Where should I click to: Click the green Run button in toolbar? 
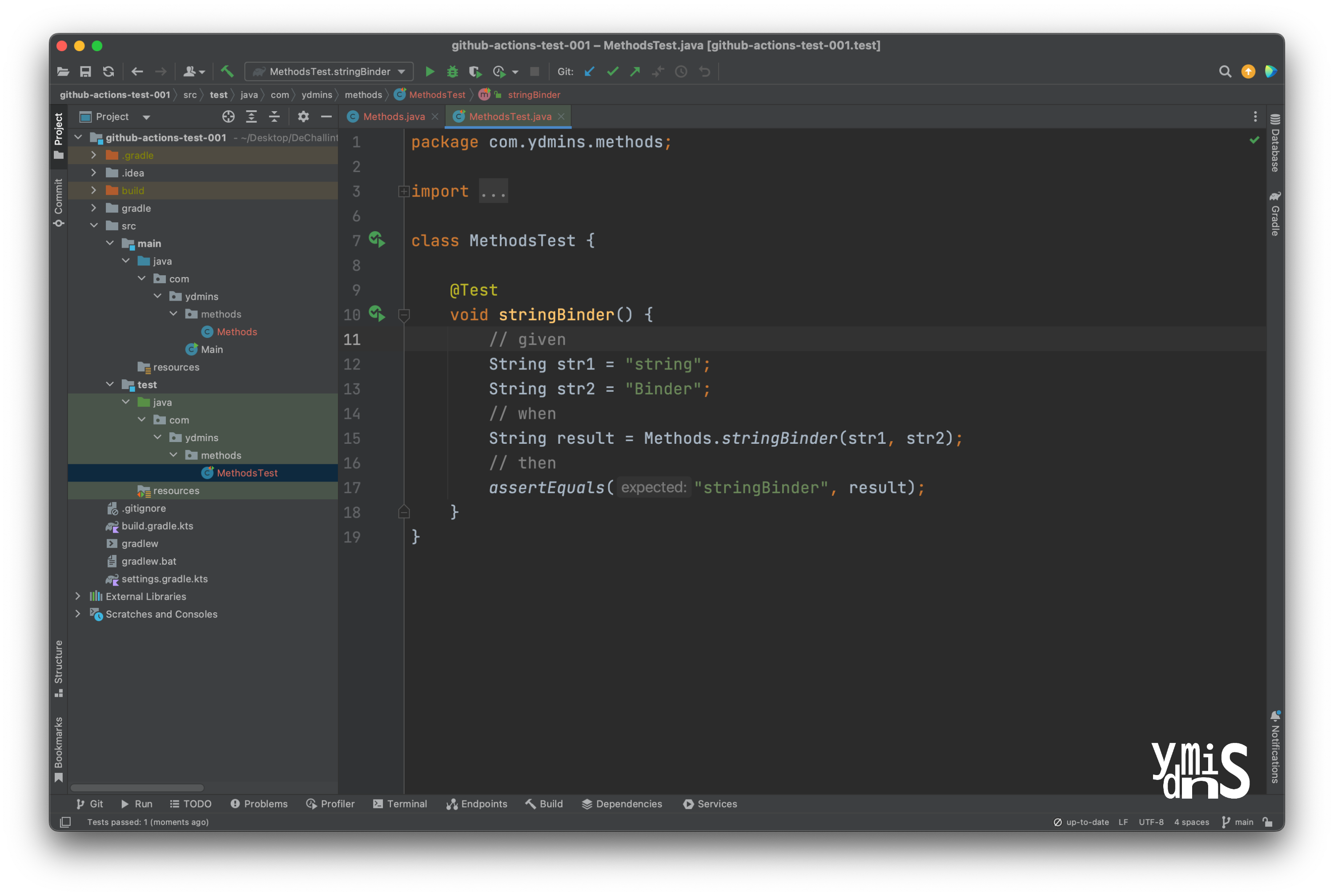point(430,72)
